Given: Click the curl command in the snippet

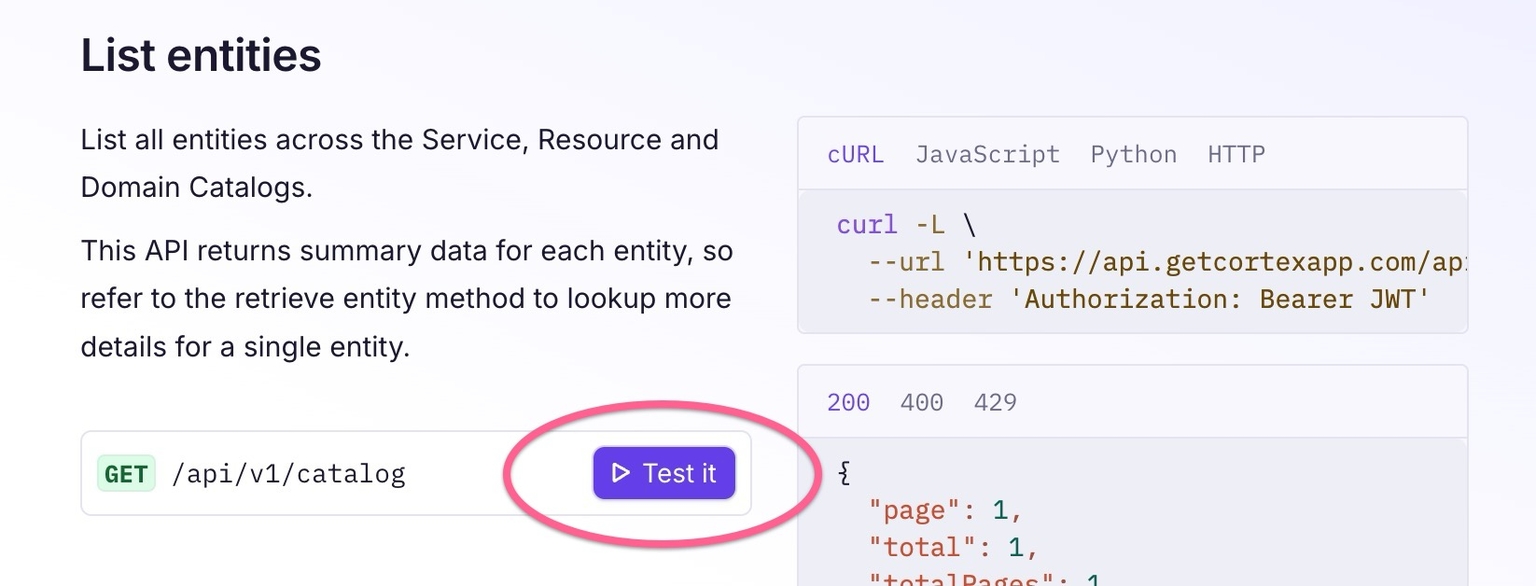Looking at the screenshot, I should click(866, 224).
